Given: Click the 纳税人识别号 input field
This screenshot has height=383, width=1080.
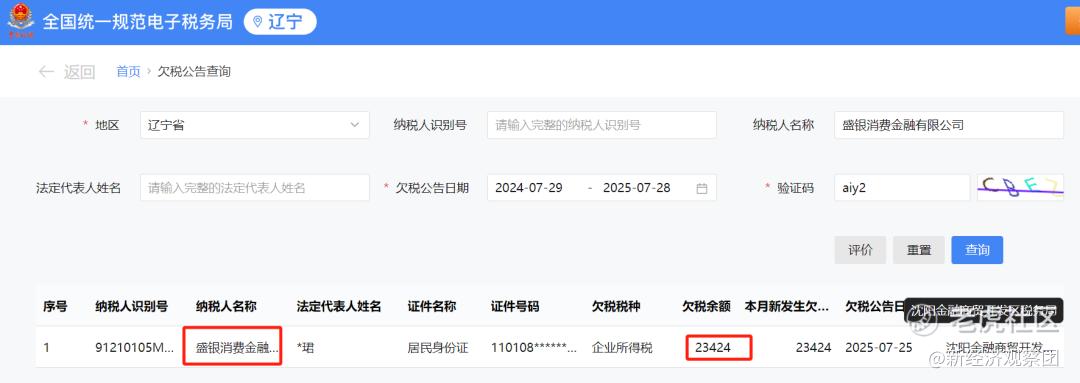Looking at the screenshot, I should tap(601, 125).
